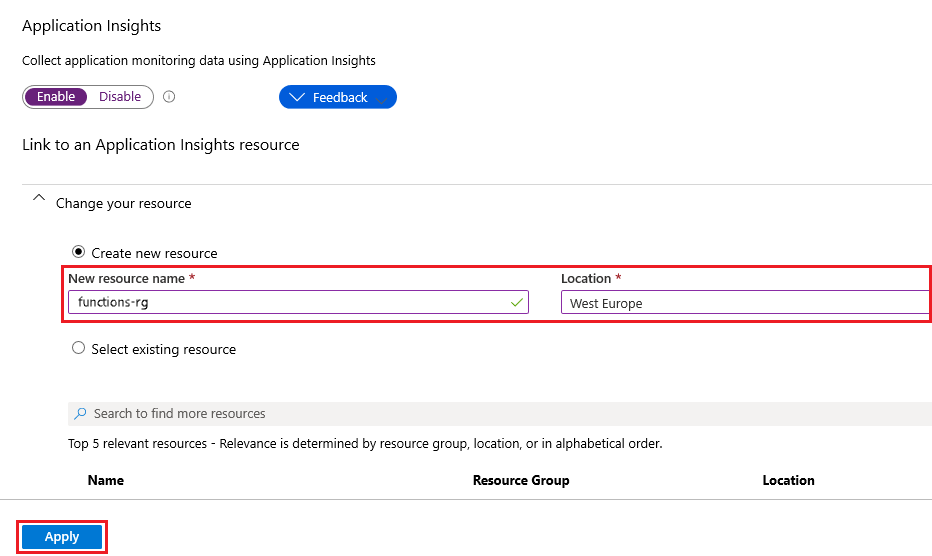This screenshot has width=932, height=556.
Task: Focus the Search to find more resources box
Action: [500, 413]
